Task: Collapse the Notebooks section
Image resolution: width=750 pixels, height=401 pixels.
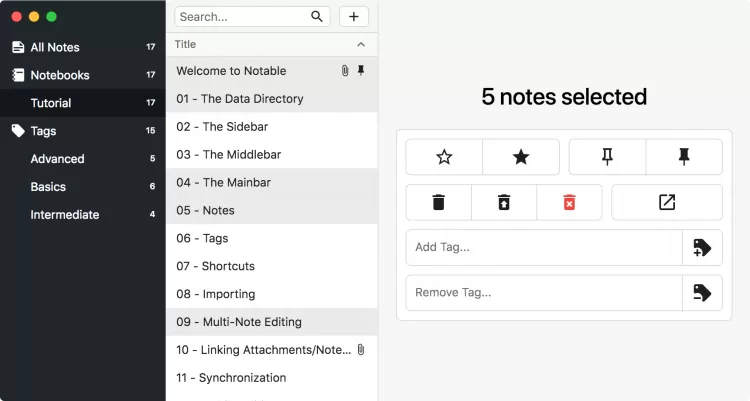Action: click(59, 75)
